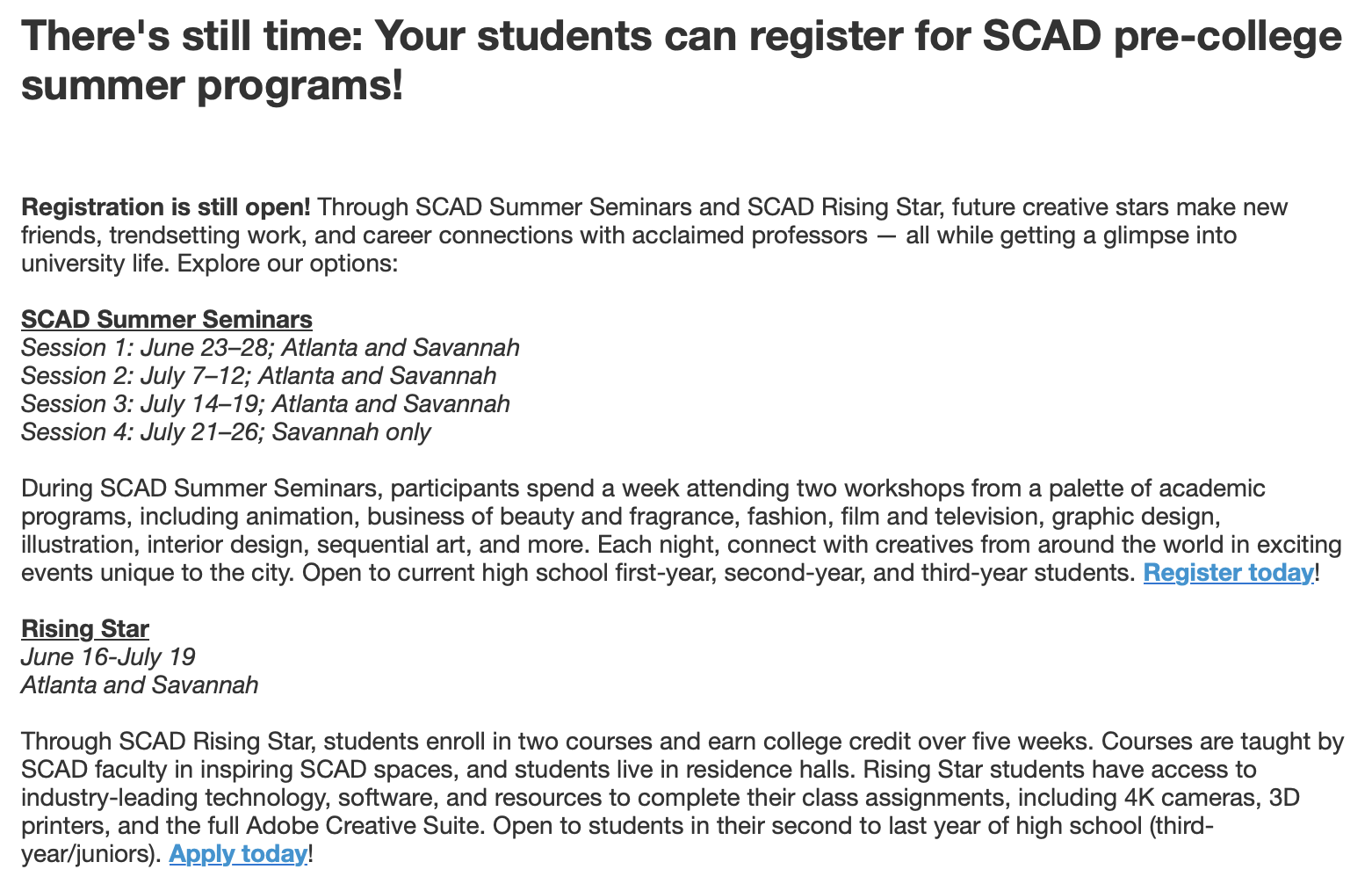Select the Session 2 July 7–12 line
Screen dimensions: 1372x891
click(258, 376)
